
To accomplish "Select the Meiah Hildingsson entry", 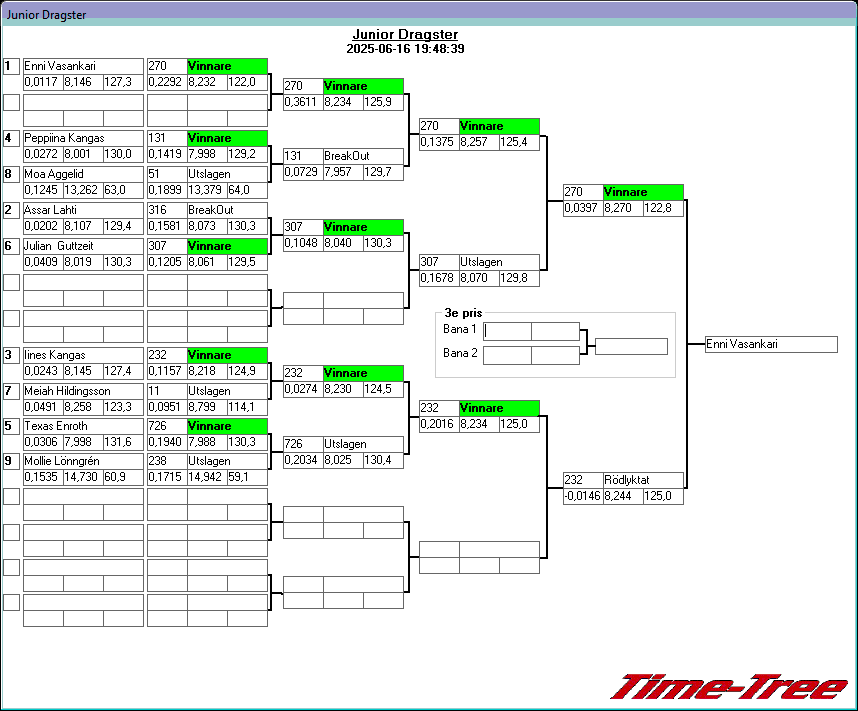I will (x=83, y=391).
